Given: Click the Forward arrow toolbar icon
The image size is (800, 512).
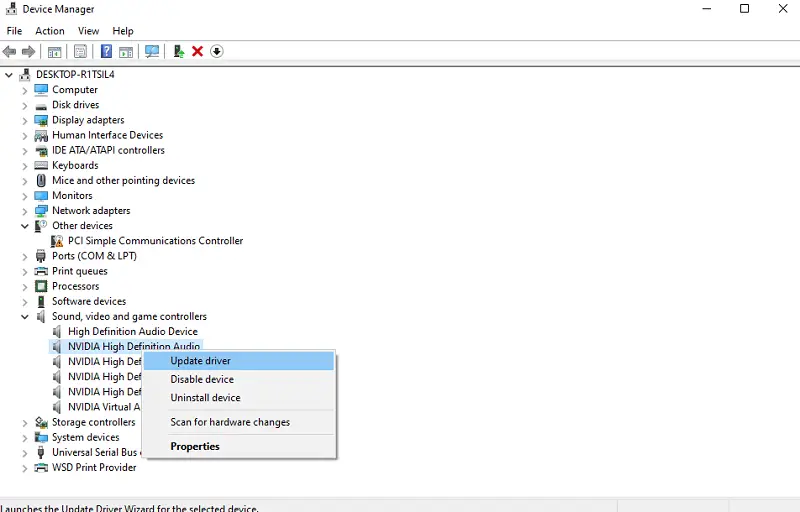Looking at the screenshot, I should [29, 52].
